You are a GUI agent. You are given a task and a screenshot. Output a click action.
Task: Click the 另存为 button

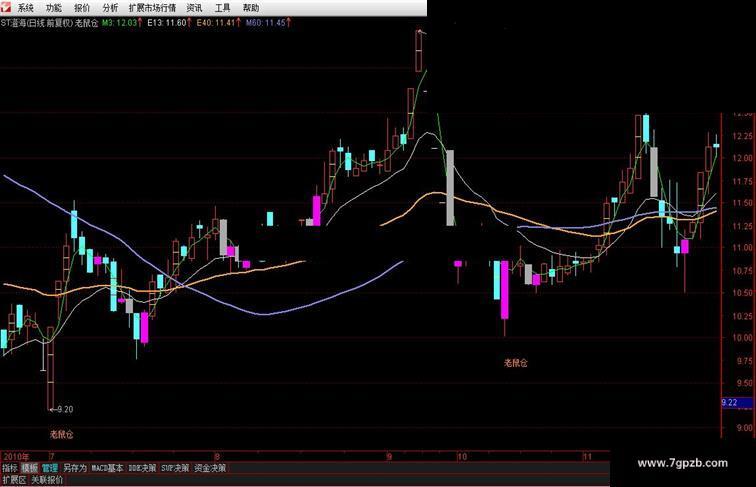pos(75,468)
